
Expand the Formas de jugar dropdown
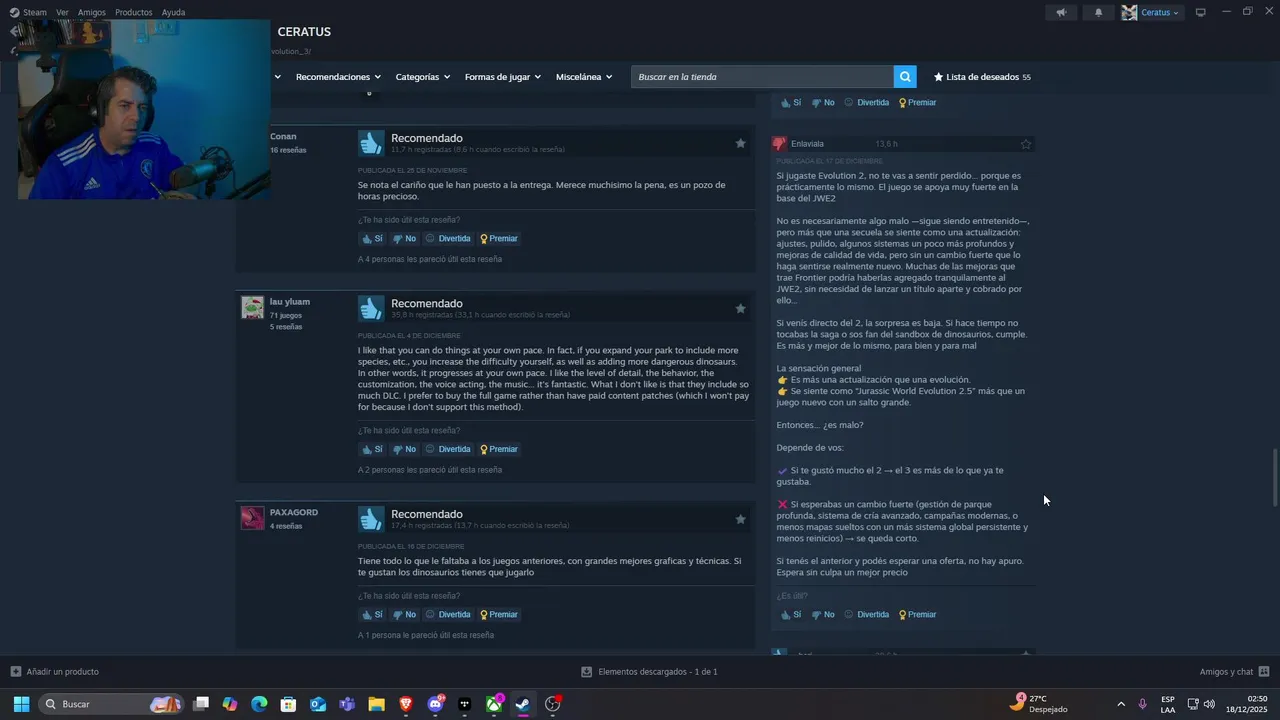tap(502, 77)
